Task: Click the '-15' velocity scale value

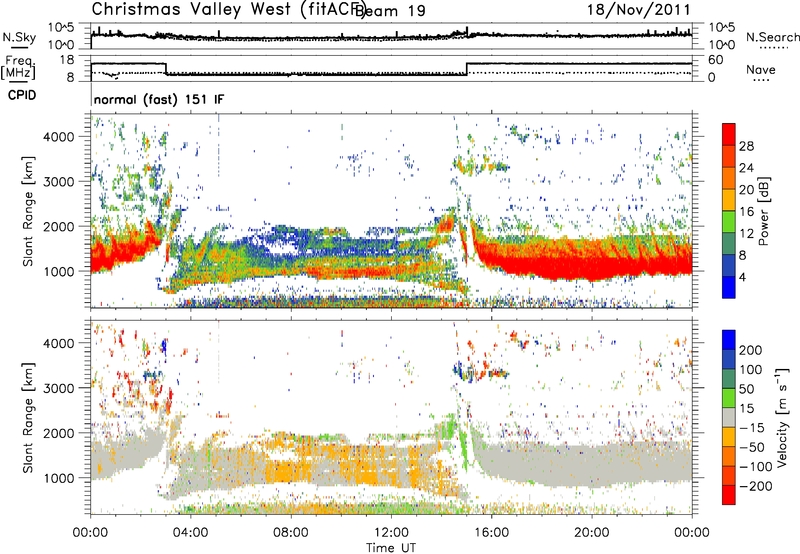Action: (752, 428)
